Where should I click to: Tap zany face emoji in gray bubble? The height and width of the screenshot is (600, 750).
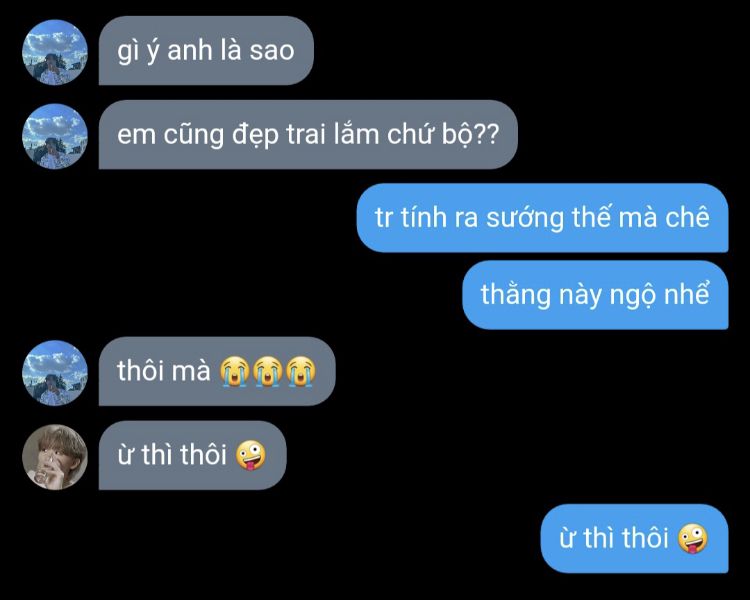tap(251, 456)
